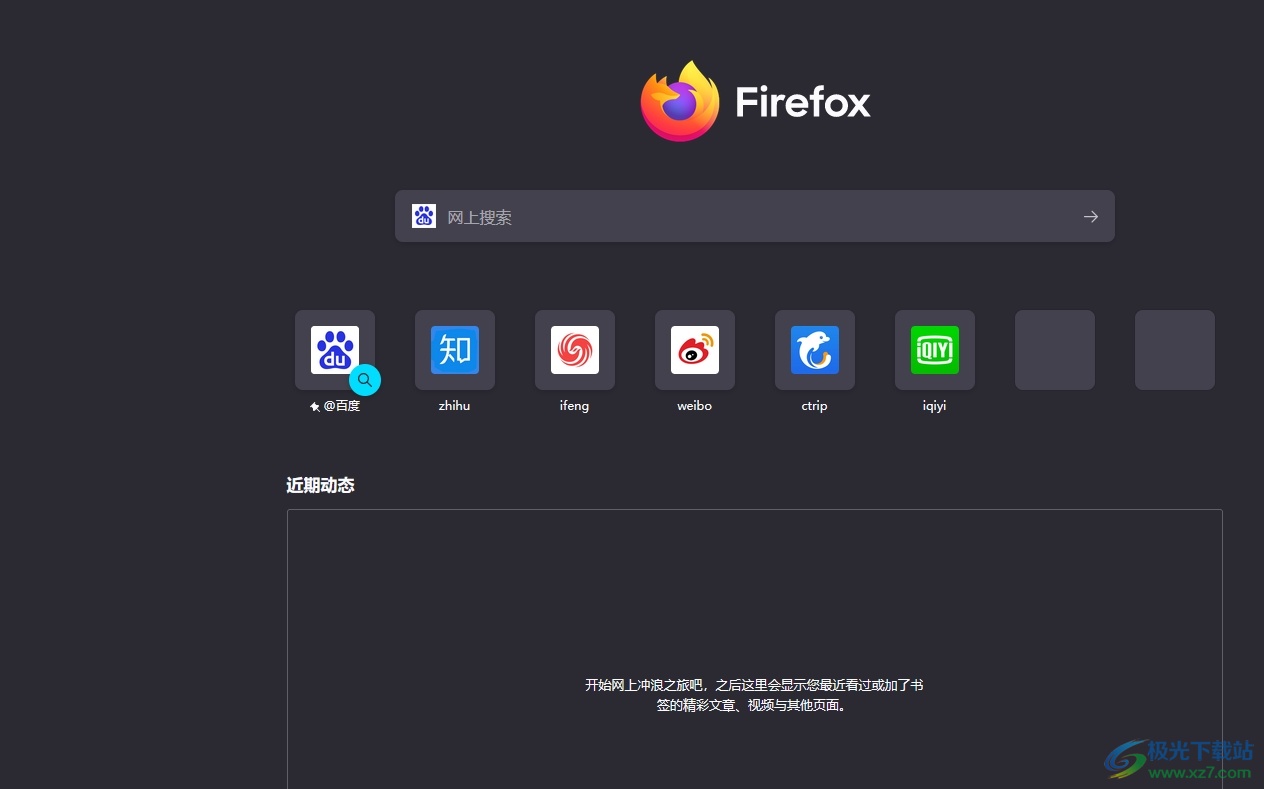Click the last empty shortcut tile

point(1175,350)
